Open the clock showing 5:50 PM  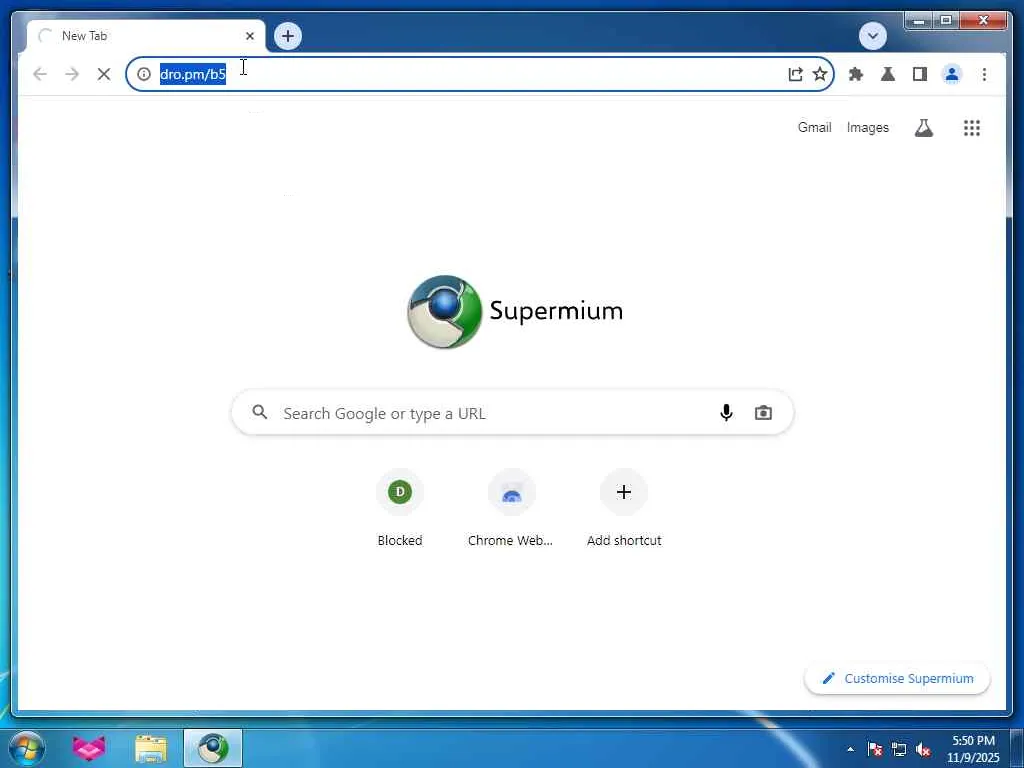[973, 749]
